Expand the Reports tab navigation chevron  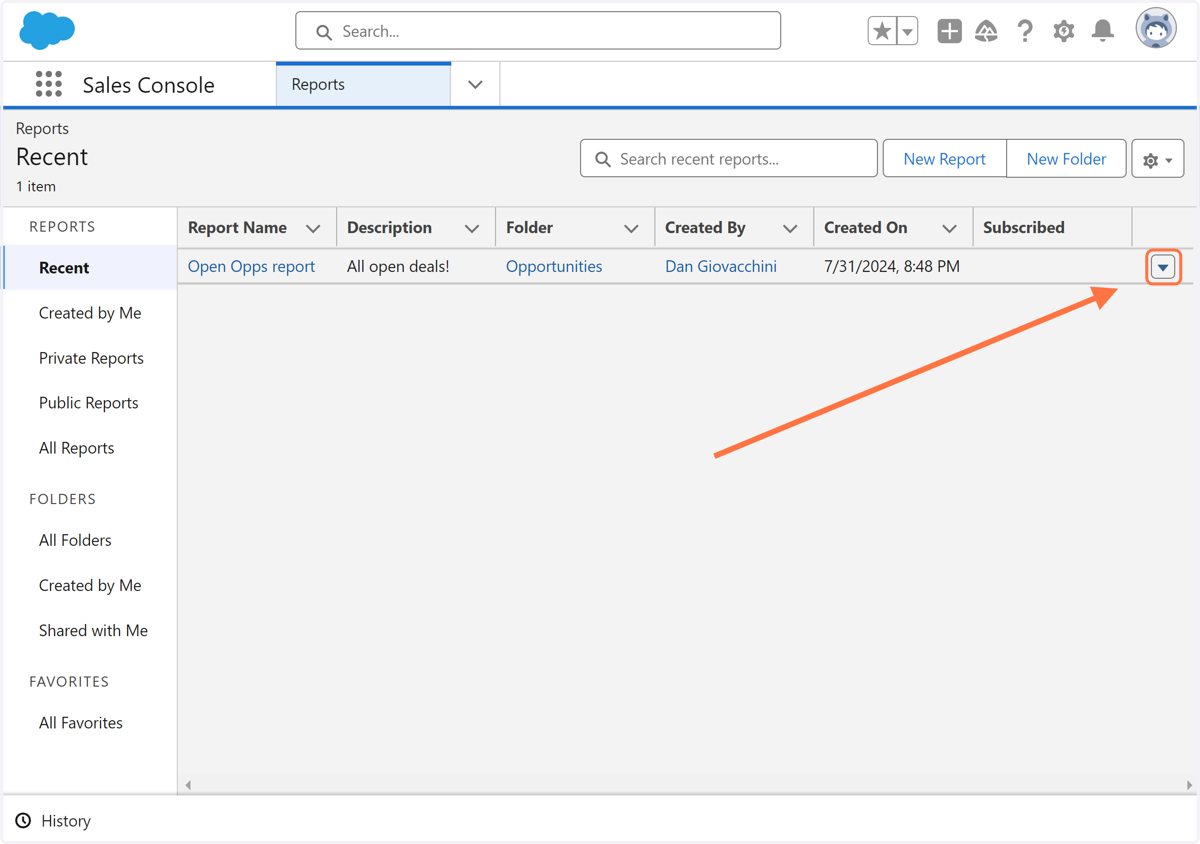click(475, 85)
